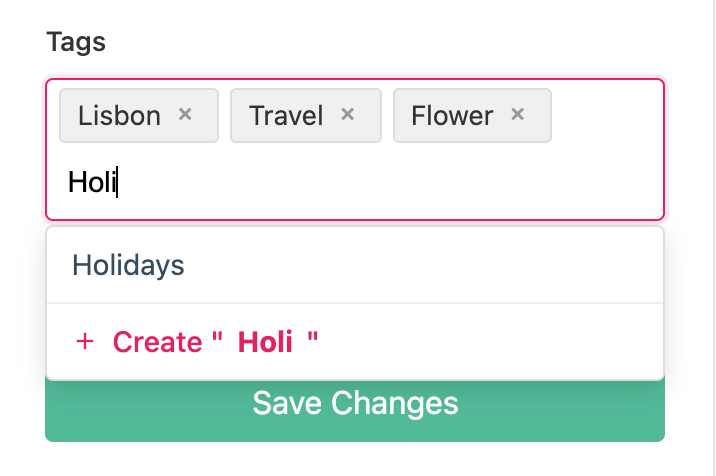716x476 pixels.
Task: Click the plus icon beside Create
Action: coord(85,342)
